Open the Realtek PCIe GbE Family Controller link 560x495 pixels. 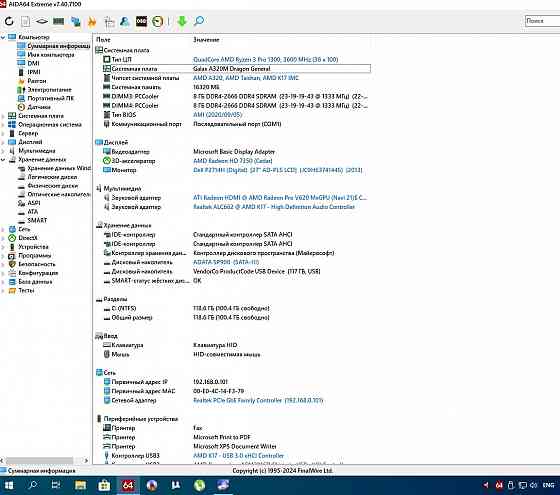[258, 400]
